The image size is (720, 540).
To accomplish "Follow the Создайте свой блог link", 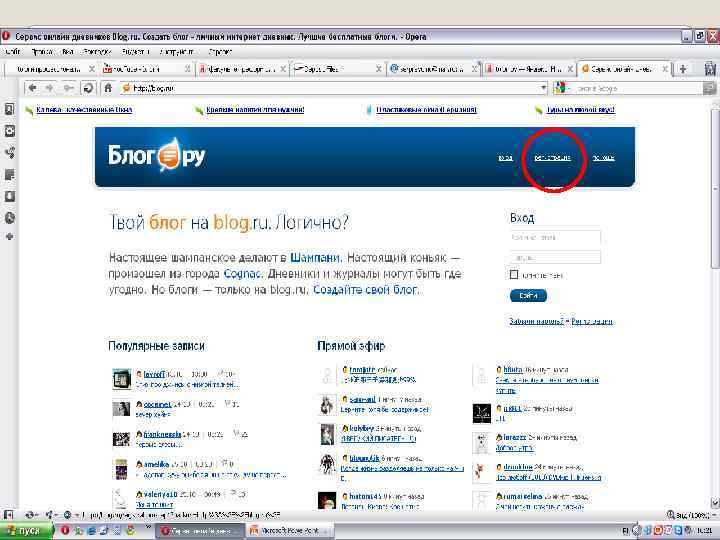I will [x=366, y=290].
